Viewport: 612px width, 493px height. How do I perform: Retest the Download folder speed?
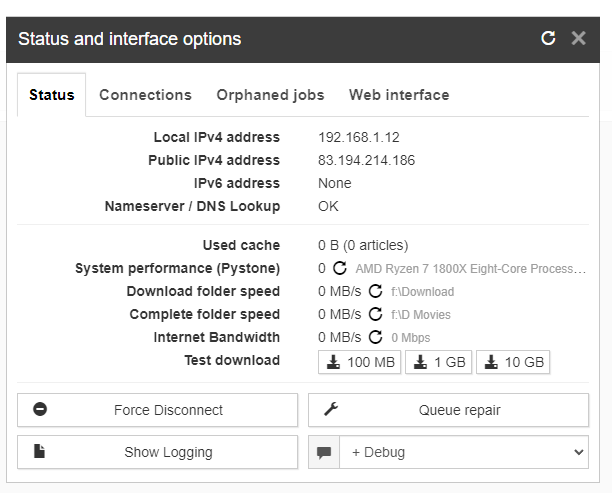[375, 291]
